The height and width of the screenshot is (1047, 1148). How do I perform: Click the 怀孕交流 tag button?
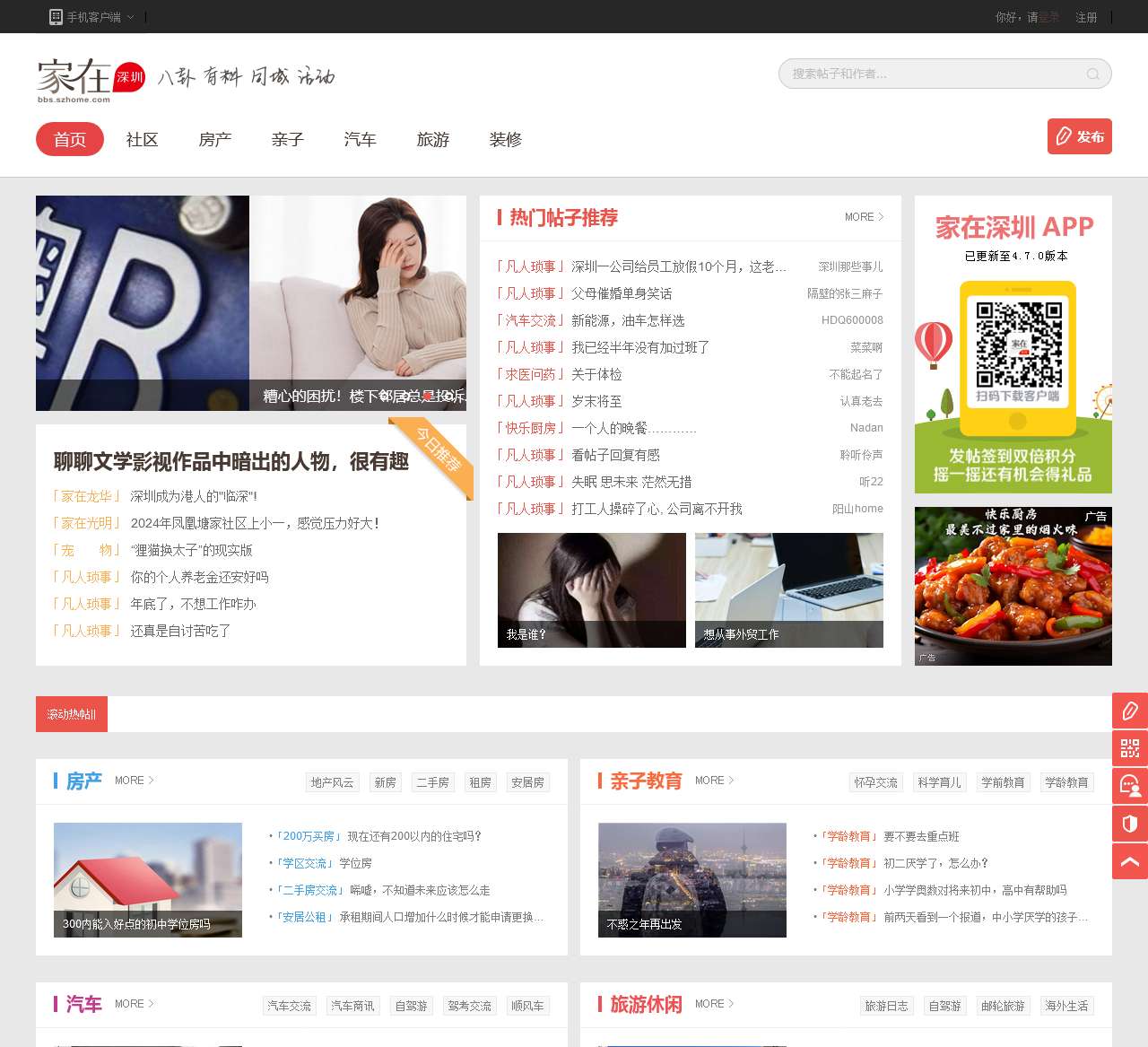pos(876,782)
